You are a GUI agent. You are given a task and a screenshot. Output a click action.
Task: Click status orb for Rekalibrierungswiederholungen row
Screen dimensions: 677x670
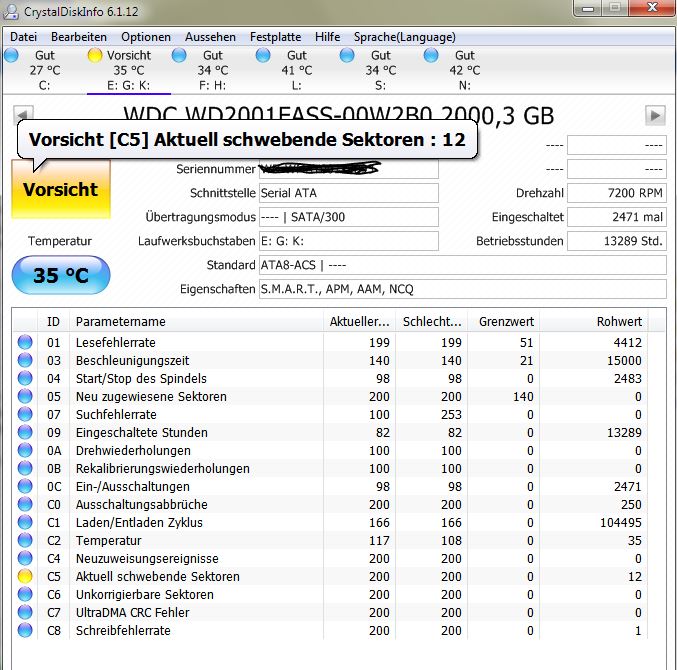coord(25,468)
